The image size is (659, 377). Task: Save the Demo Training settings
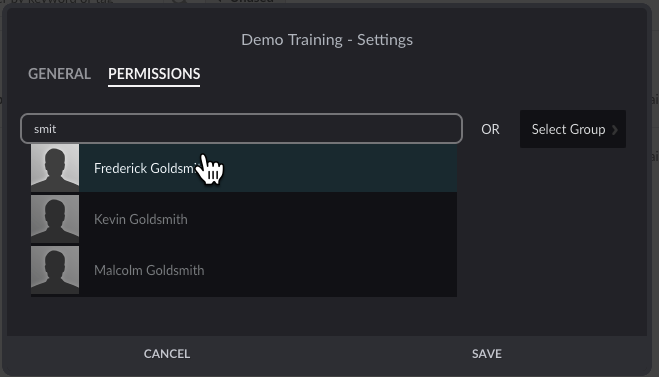(487, 354)
